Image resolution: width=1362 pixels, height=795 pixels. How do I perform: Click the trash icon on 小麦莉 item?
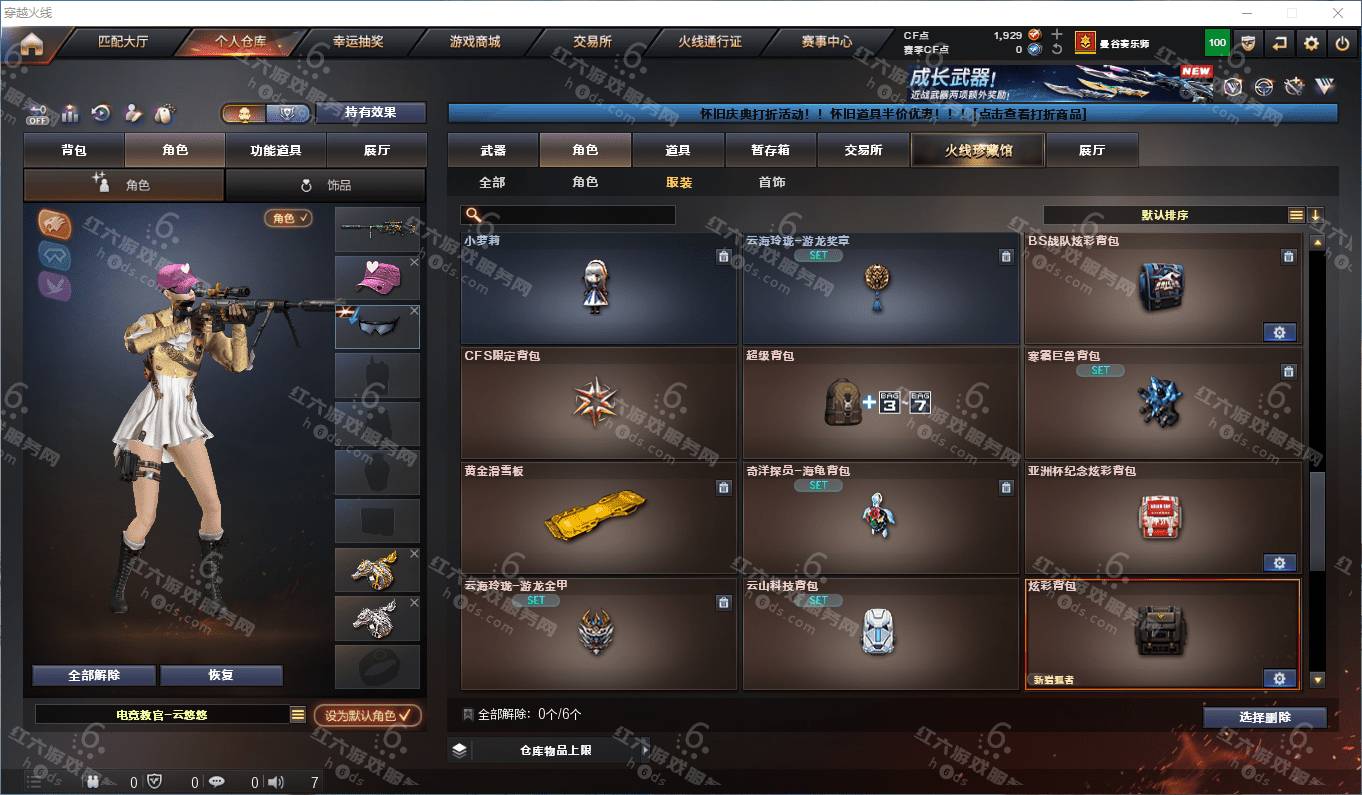click(x=724, y=257)
